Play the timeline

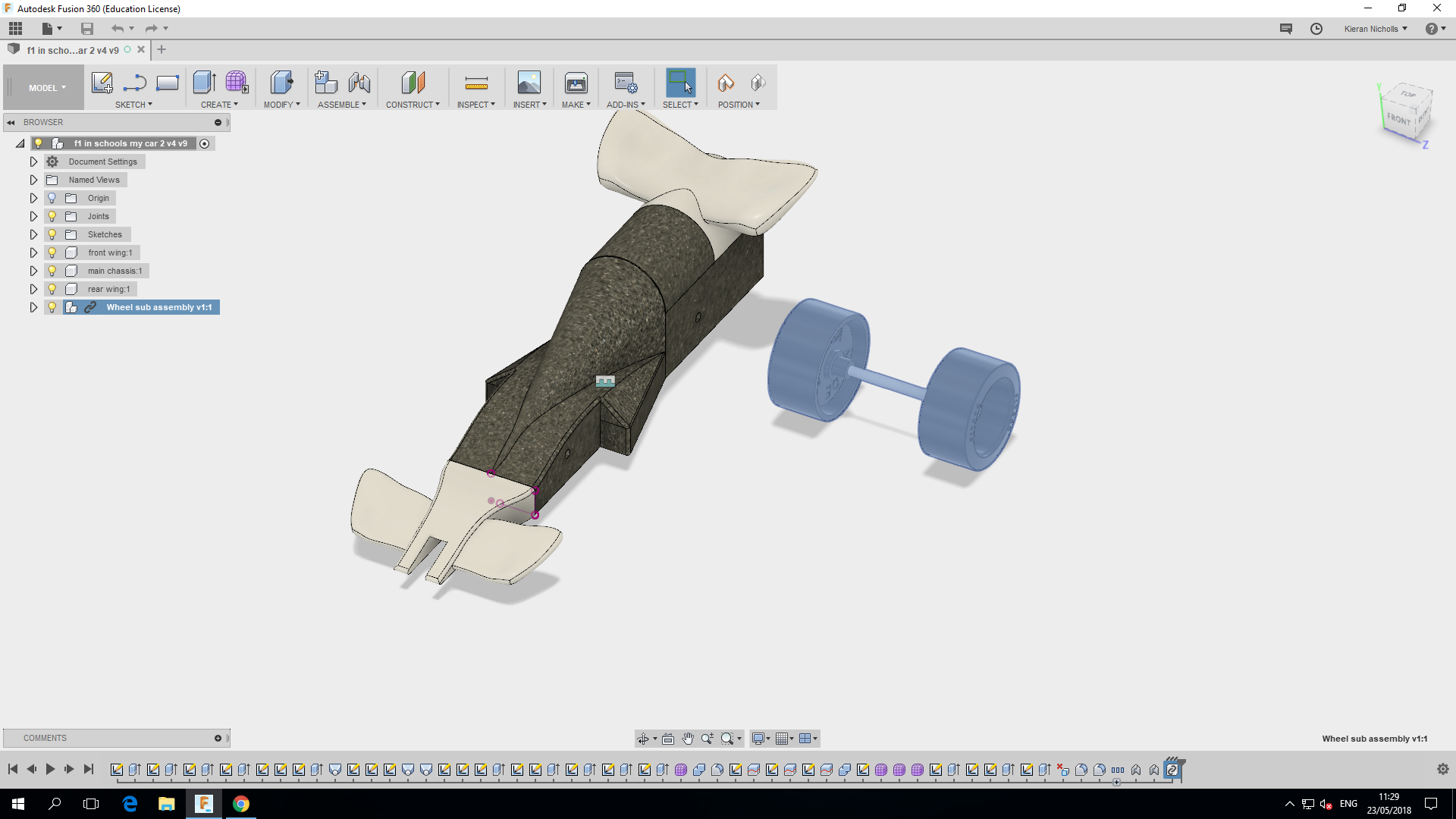point(50,769)
